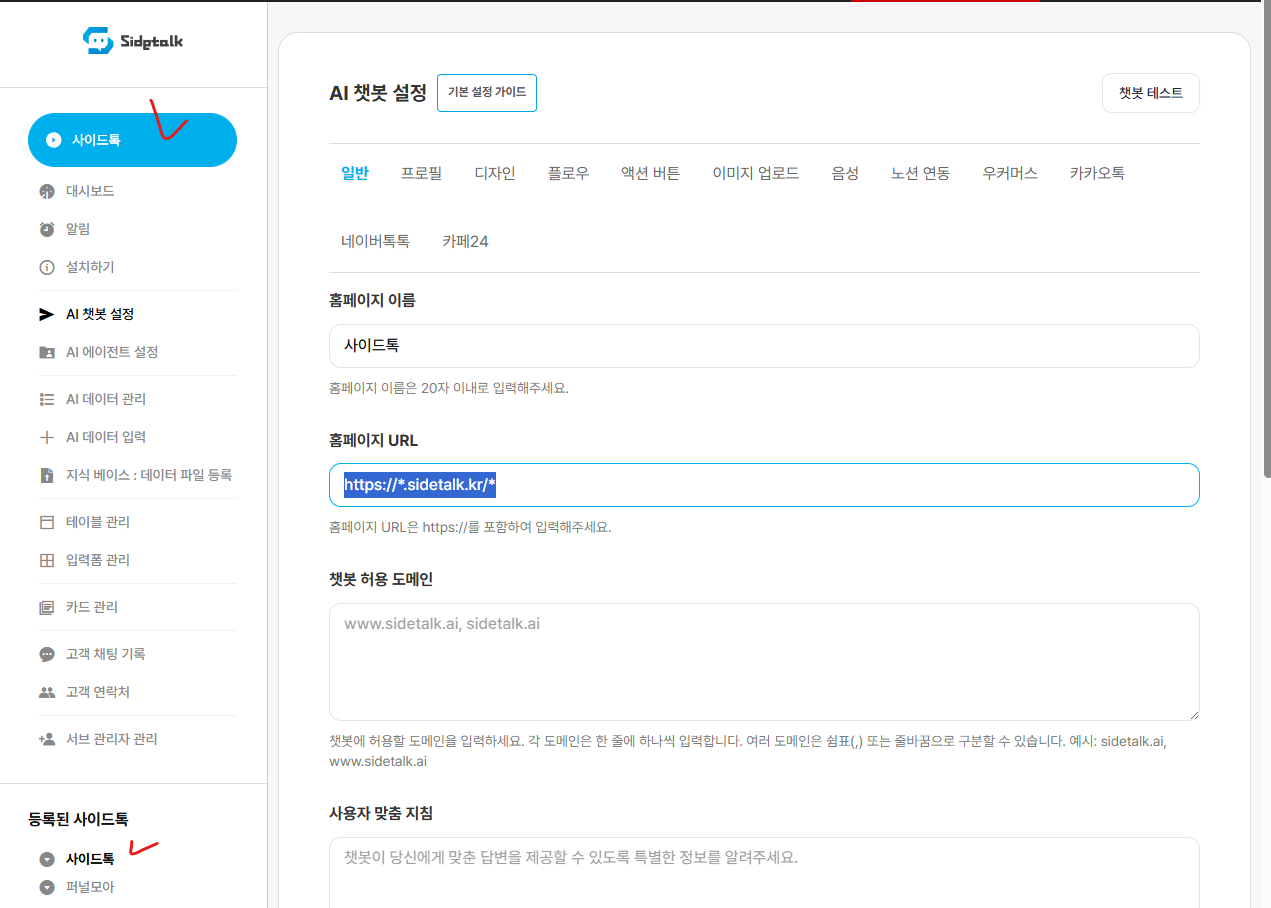This screenshot has width=1271, height=908.
Task: Click the 챗봇 테스트 button
Action: pyautogui.click(x=1151, y=93)
